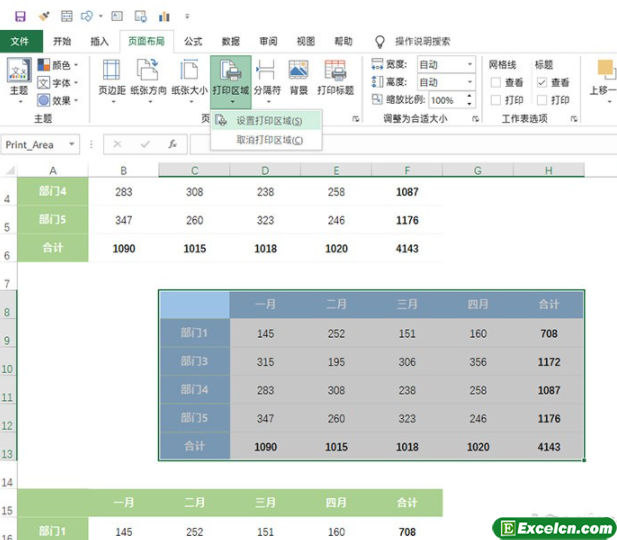
Task: Switch to the Help (帮助) tab
Action: (x=343, y=41)
